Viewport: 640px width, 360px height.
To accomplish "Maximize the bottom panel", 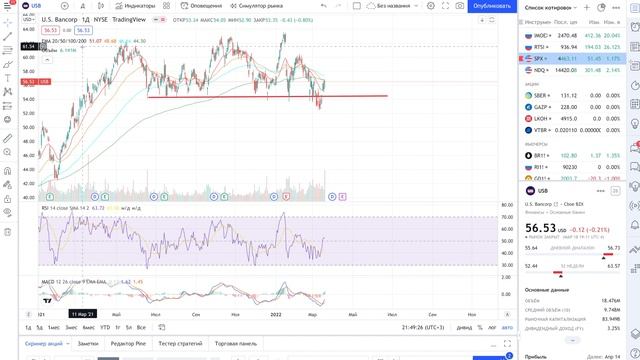I will (507, 344).
